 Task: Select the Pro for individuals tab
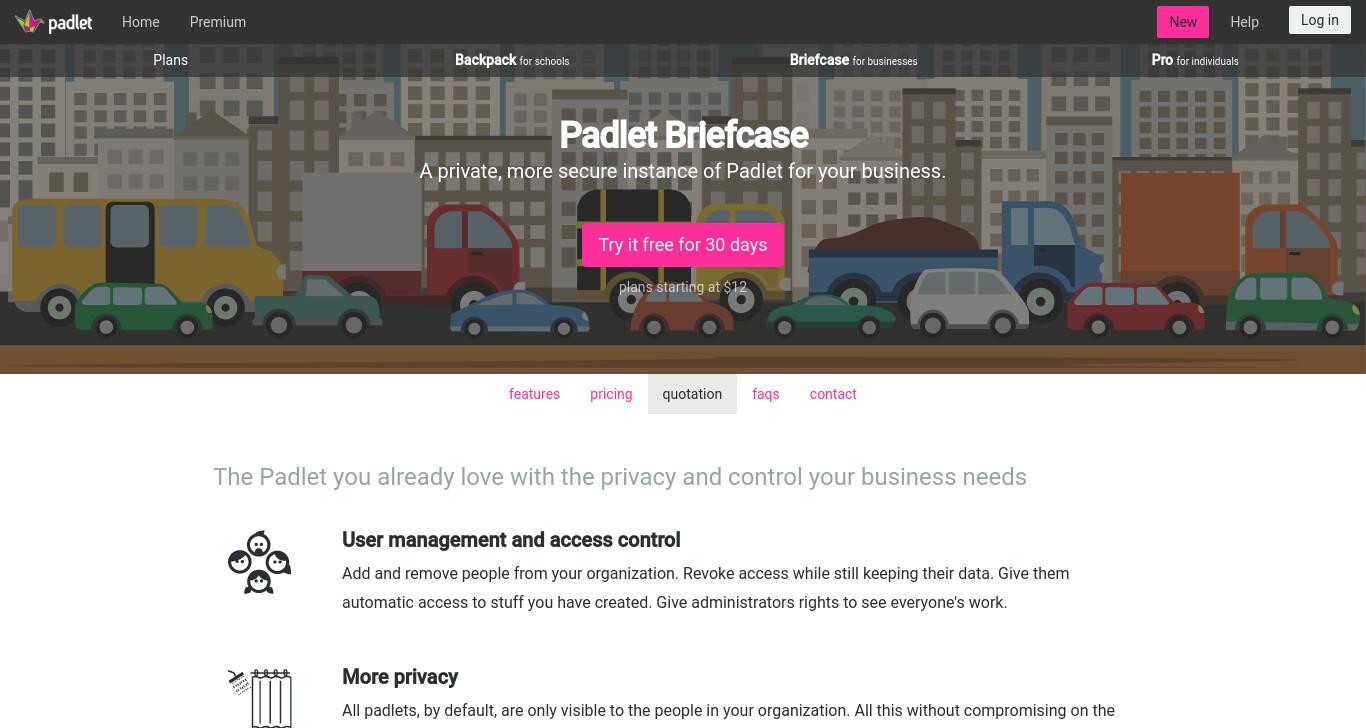(x=1195, y=60)
